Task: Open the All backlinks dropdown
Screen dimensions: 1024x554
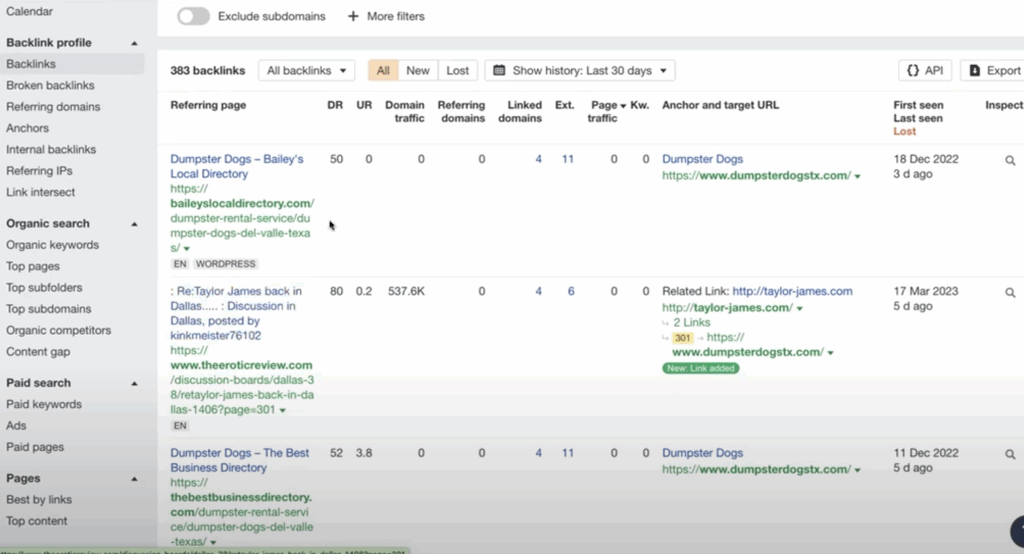Action: pyautogui.click(x=306, y=70)
